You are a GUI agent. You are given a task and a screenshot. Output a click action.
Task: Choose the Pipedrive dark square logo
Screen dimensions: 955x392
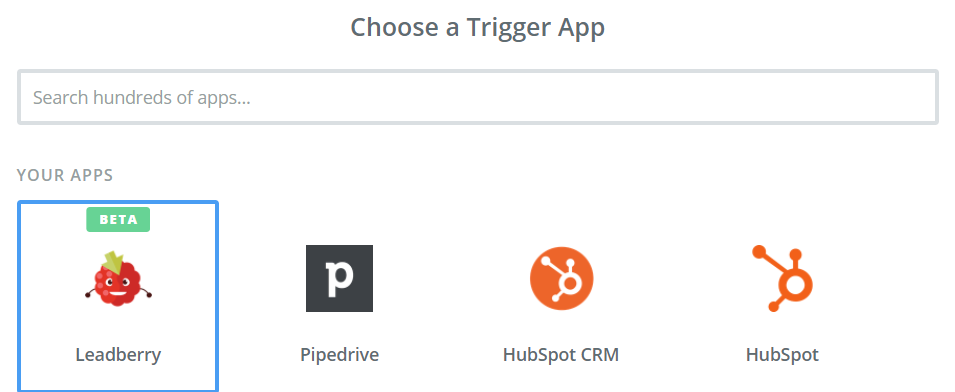pos(339,278)
